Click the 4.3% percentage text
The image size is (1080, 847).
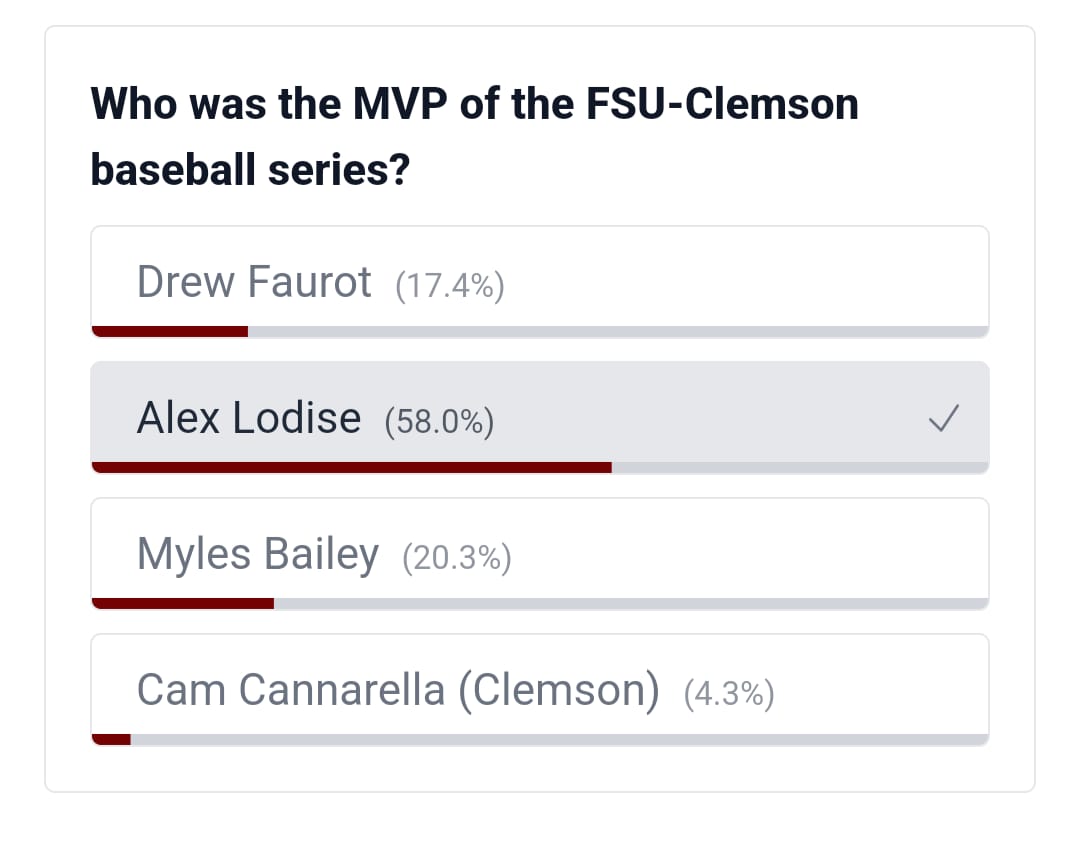(x=729, y=693)
